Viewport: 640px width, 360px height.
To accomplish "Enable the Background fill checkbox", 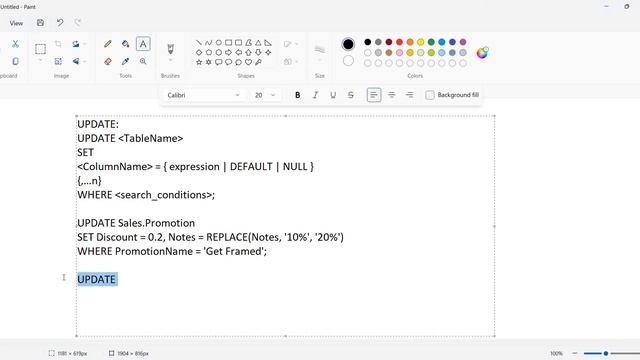I will click(x=430, y=95).
